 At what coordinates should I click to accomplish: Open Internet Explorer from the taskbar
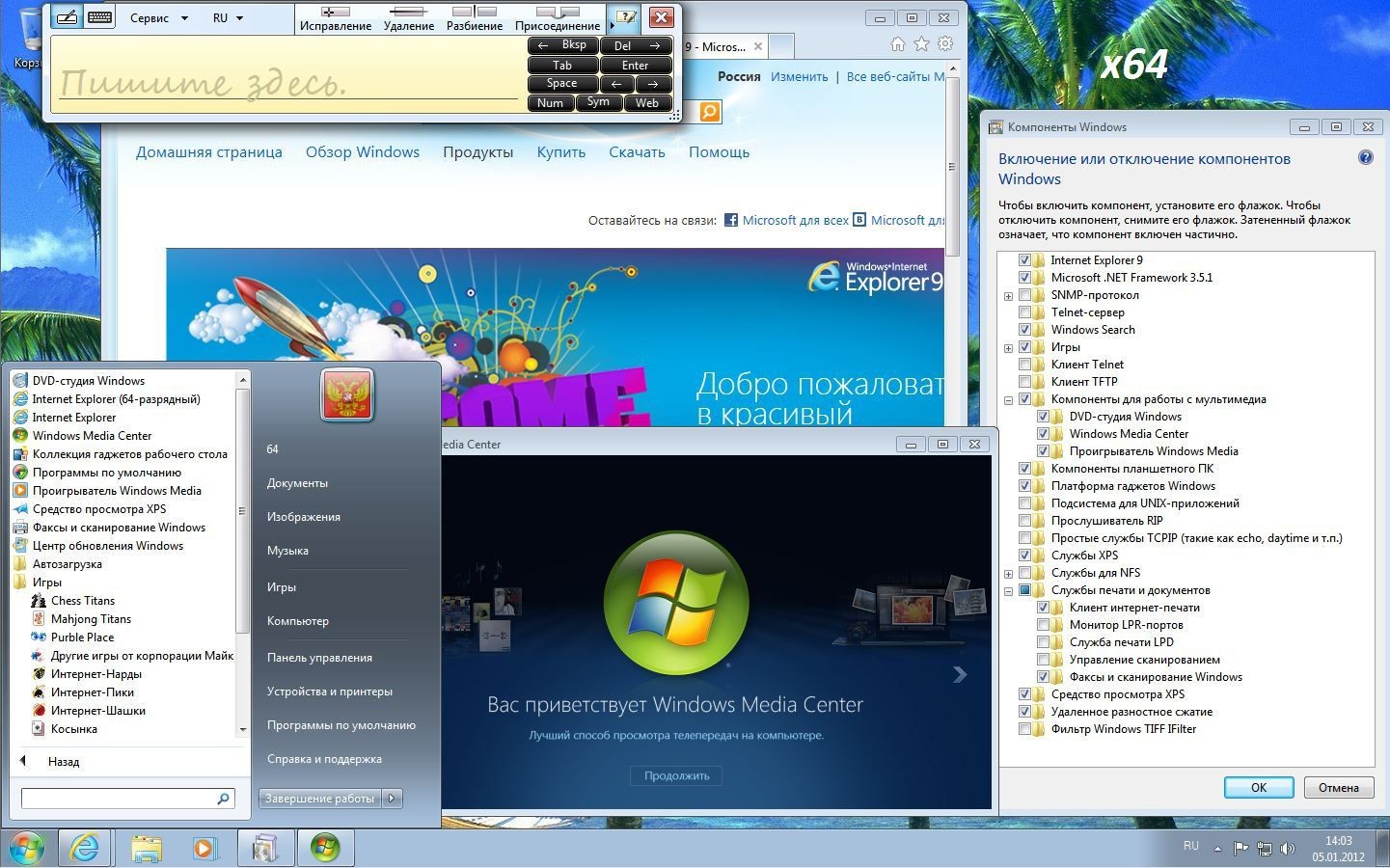[x=85, y=848]
